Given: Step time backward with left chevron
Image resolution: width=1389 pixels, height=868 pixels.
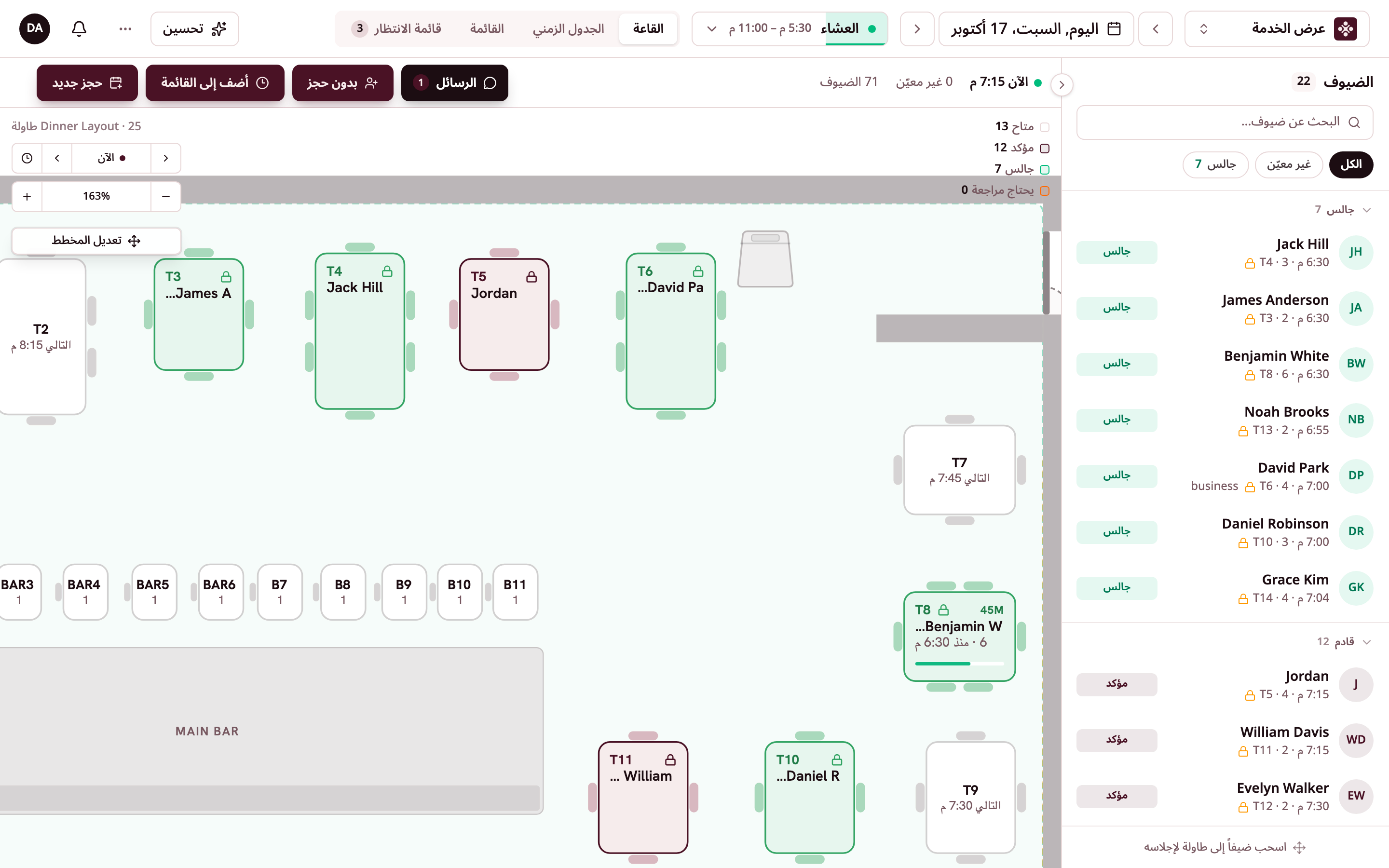Looking at the screenshot, I should pos(57,158).
